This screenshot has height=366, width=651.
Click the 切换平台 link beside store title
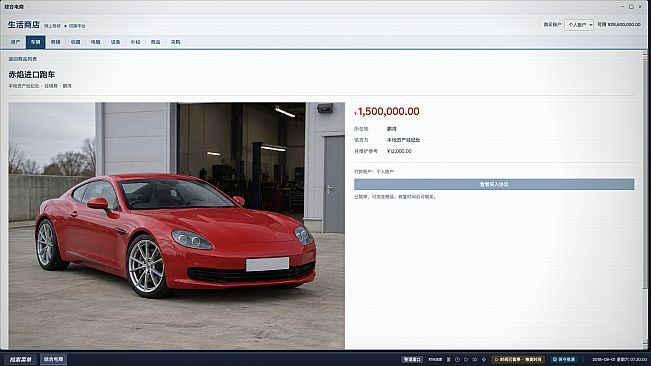pos(77,26)
